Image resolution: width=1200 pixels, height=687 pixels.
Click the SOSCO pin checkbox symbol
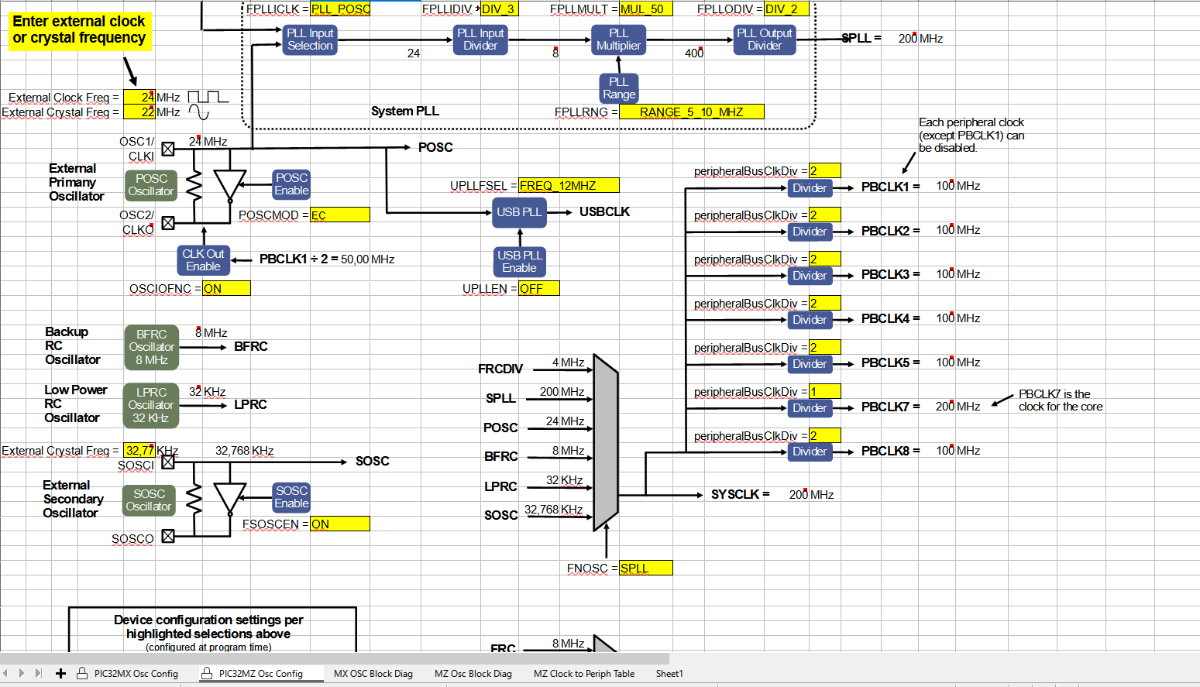pyautogui.click(x=167, y=538)
